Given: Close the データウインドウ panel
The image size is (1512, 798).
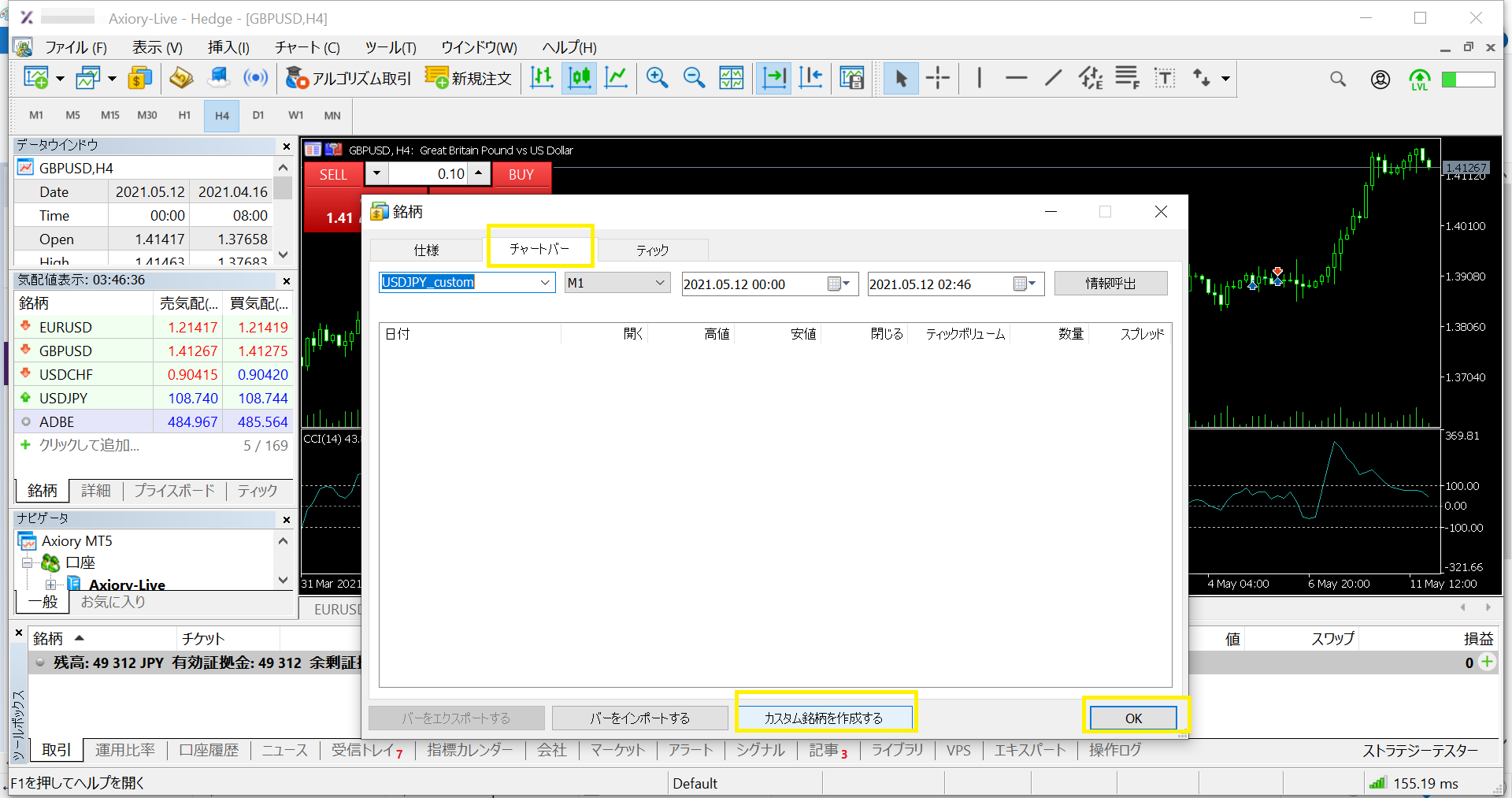Looking at the screenshot, I should (287, 146).
